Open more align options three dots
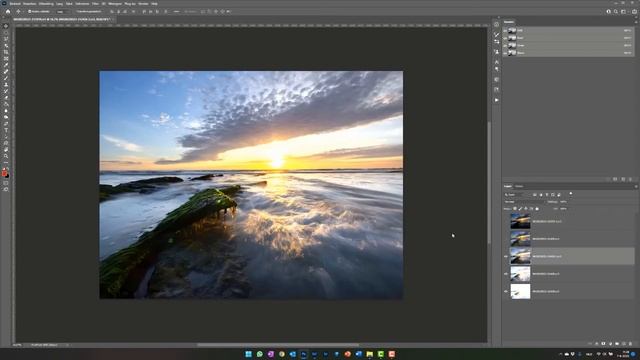 pos(176,11)
